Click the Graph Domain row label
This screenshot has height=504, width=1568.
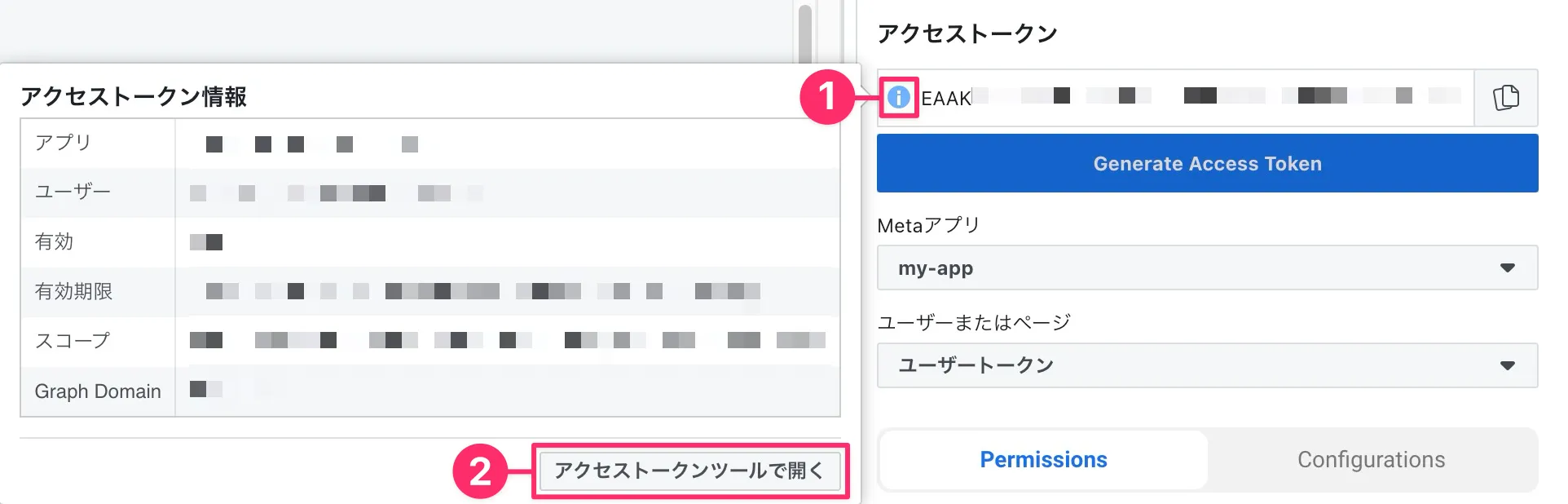[98, 391]
